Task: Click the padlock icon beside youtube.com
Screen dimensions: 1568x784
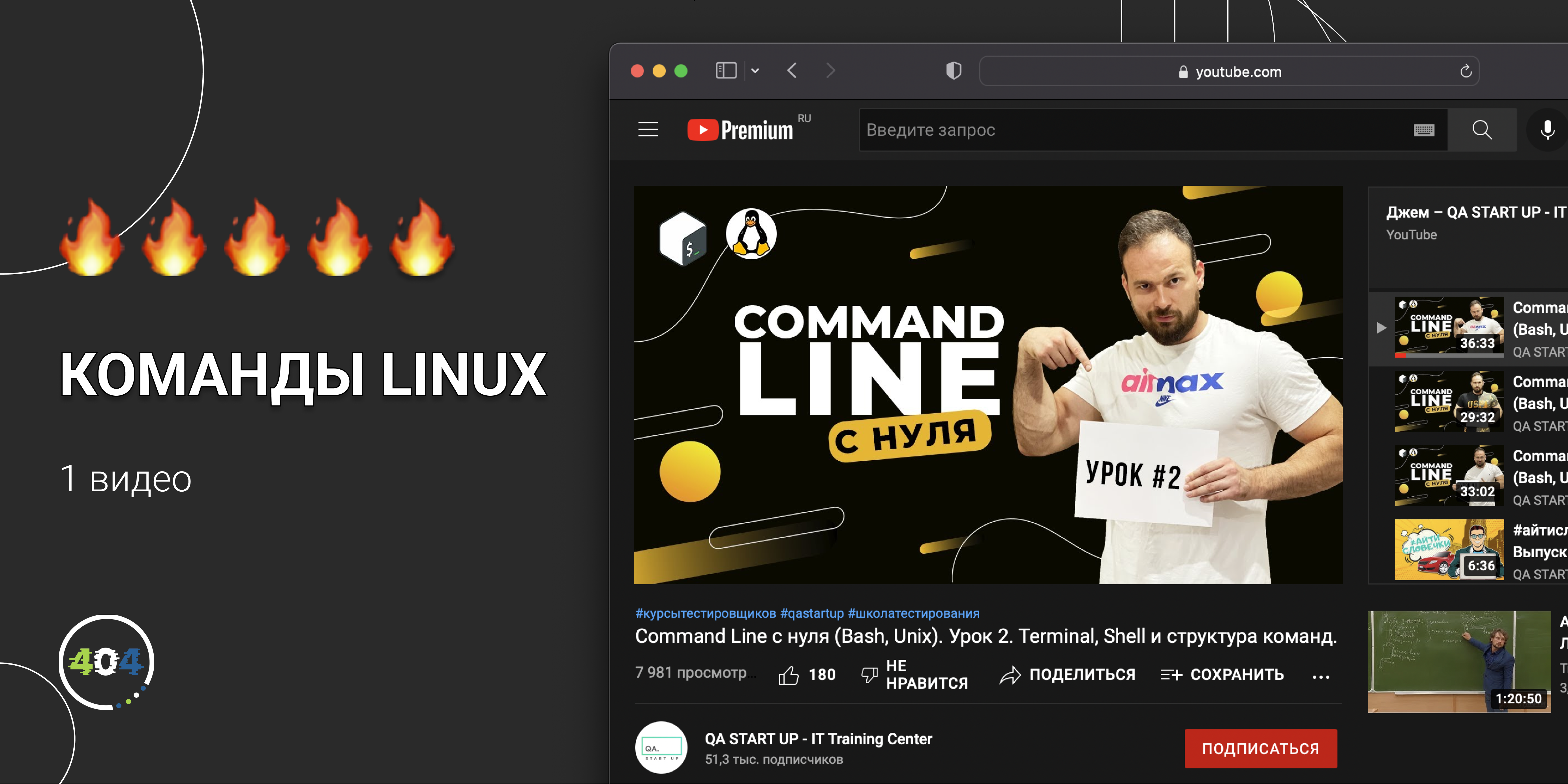Action: 1183,72
